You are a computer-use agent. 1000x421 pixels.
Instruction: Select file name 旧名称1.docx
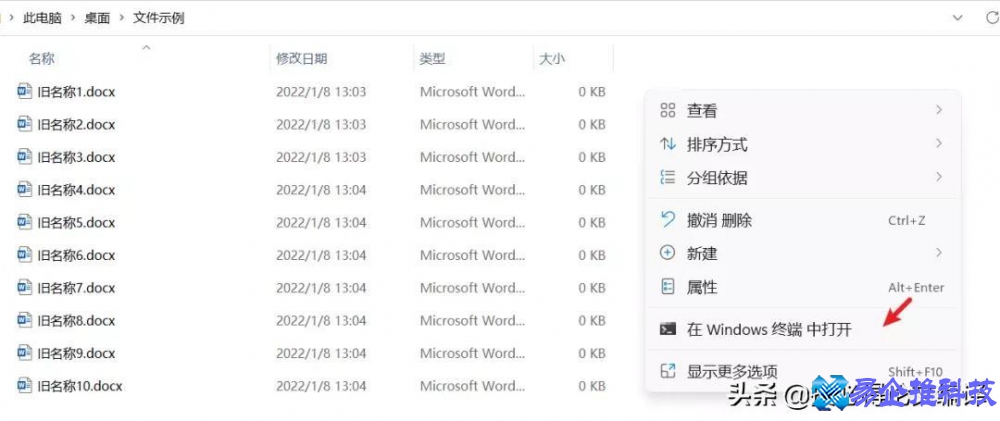(x=76, y=91)
